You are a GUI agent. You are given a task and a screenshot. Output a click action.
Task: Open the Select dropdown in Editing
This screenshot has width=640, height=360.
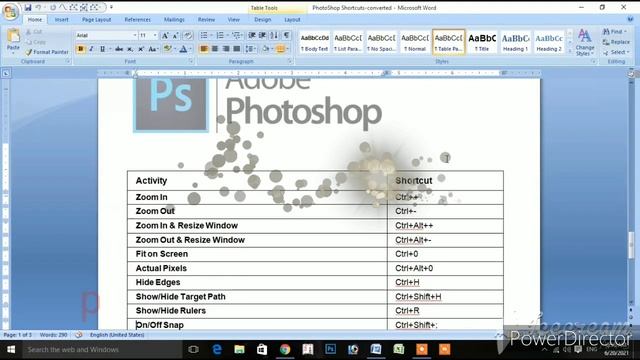click(x=616, y=52)
